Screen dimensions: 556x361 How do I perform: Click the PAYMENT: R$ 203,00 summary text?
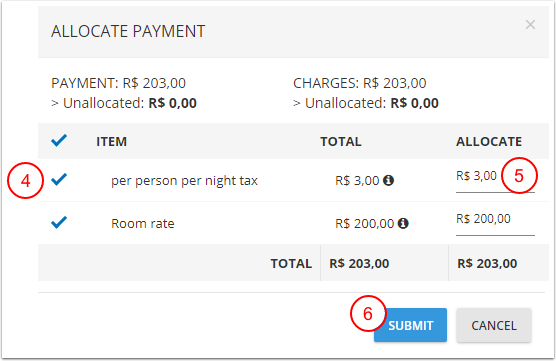click(118, 83)
